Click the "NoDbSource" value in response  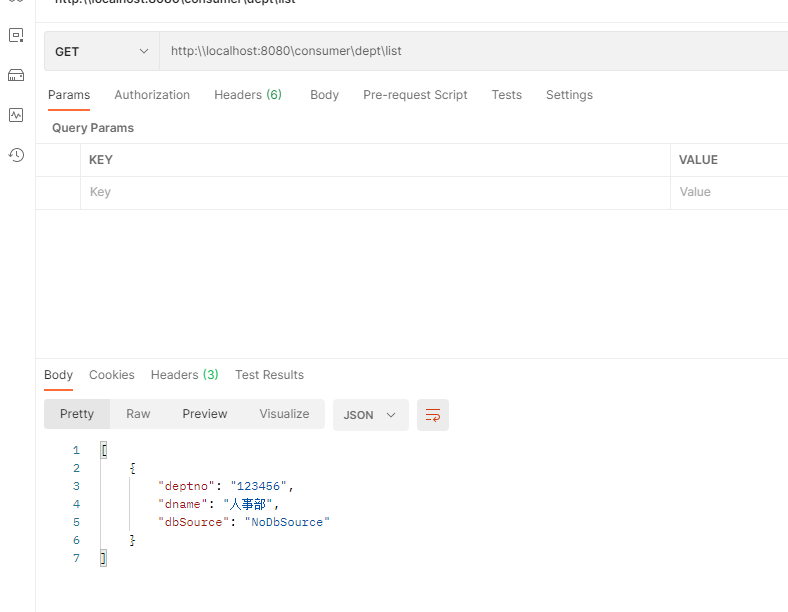point(287,522)
